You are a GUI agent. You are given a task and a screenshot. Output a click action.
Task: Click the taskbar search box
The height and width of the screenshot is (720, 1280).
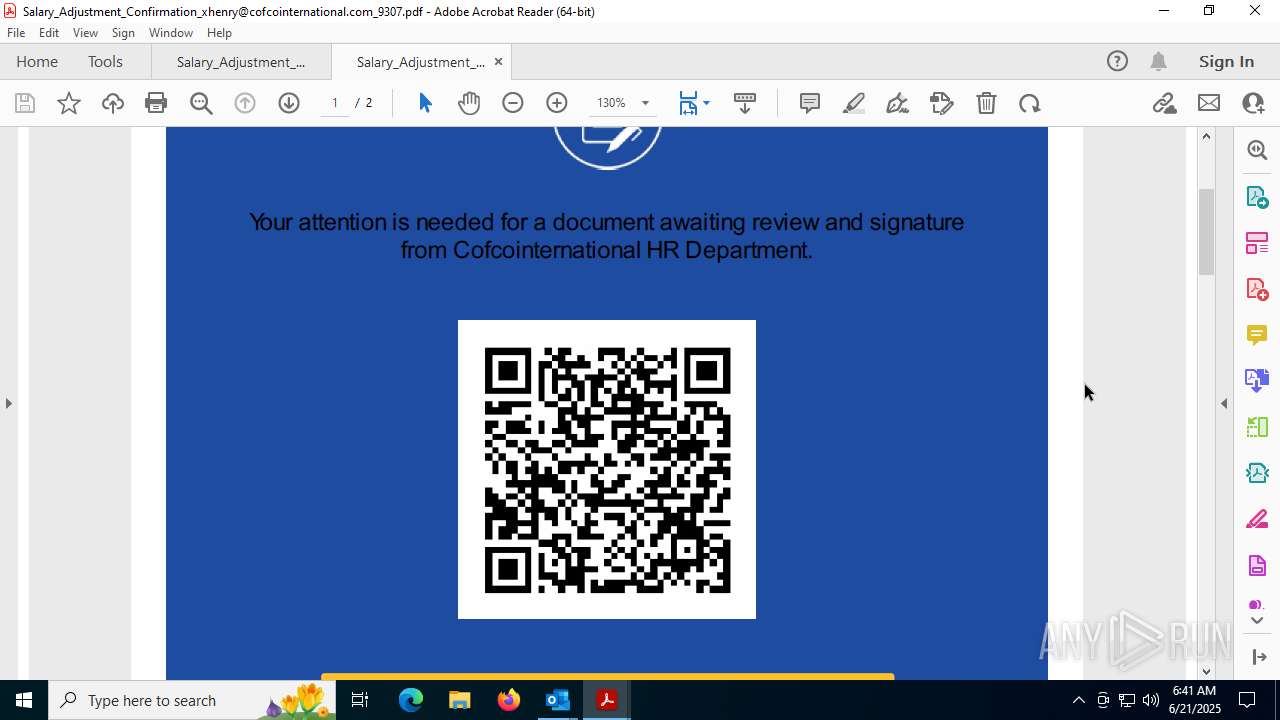192,700
